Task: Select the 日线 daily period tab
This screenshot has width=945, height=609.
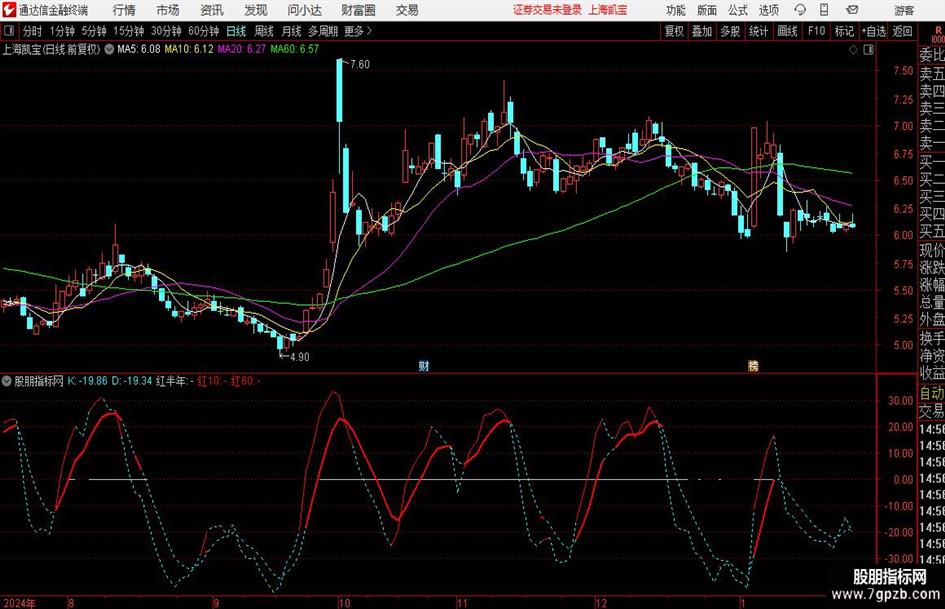Action: (x=236, y=31)
